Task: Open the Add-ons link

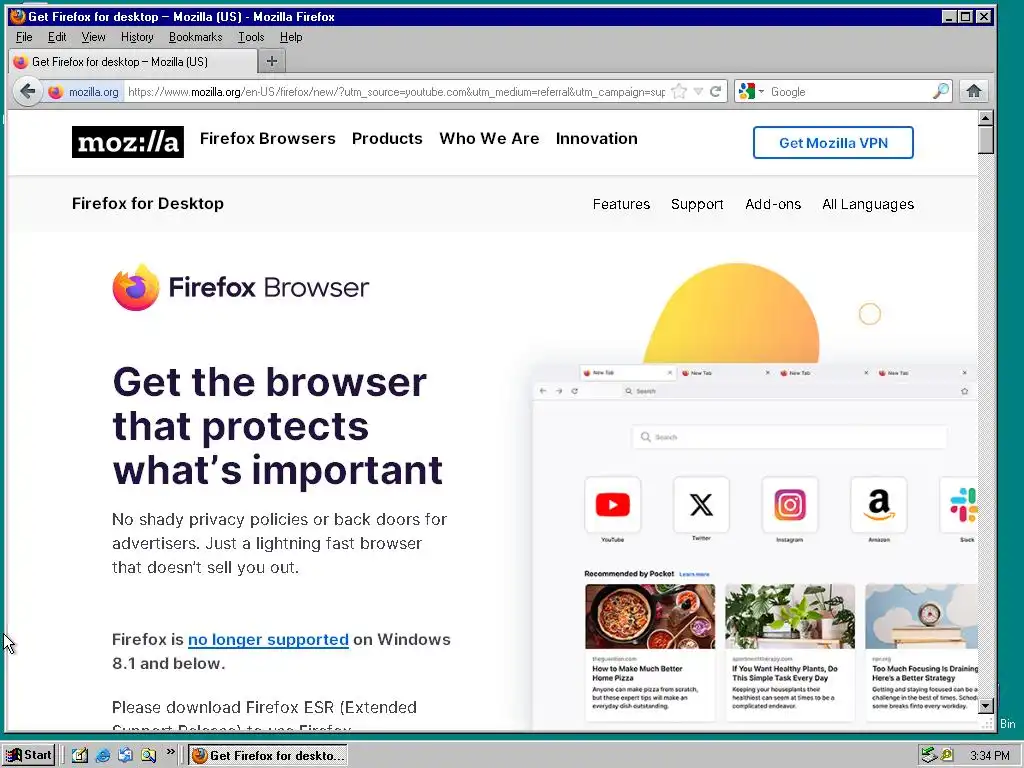Action: (x=773, y=204)
